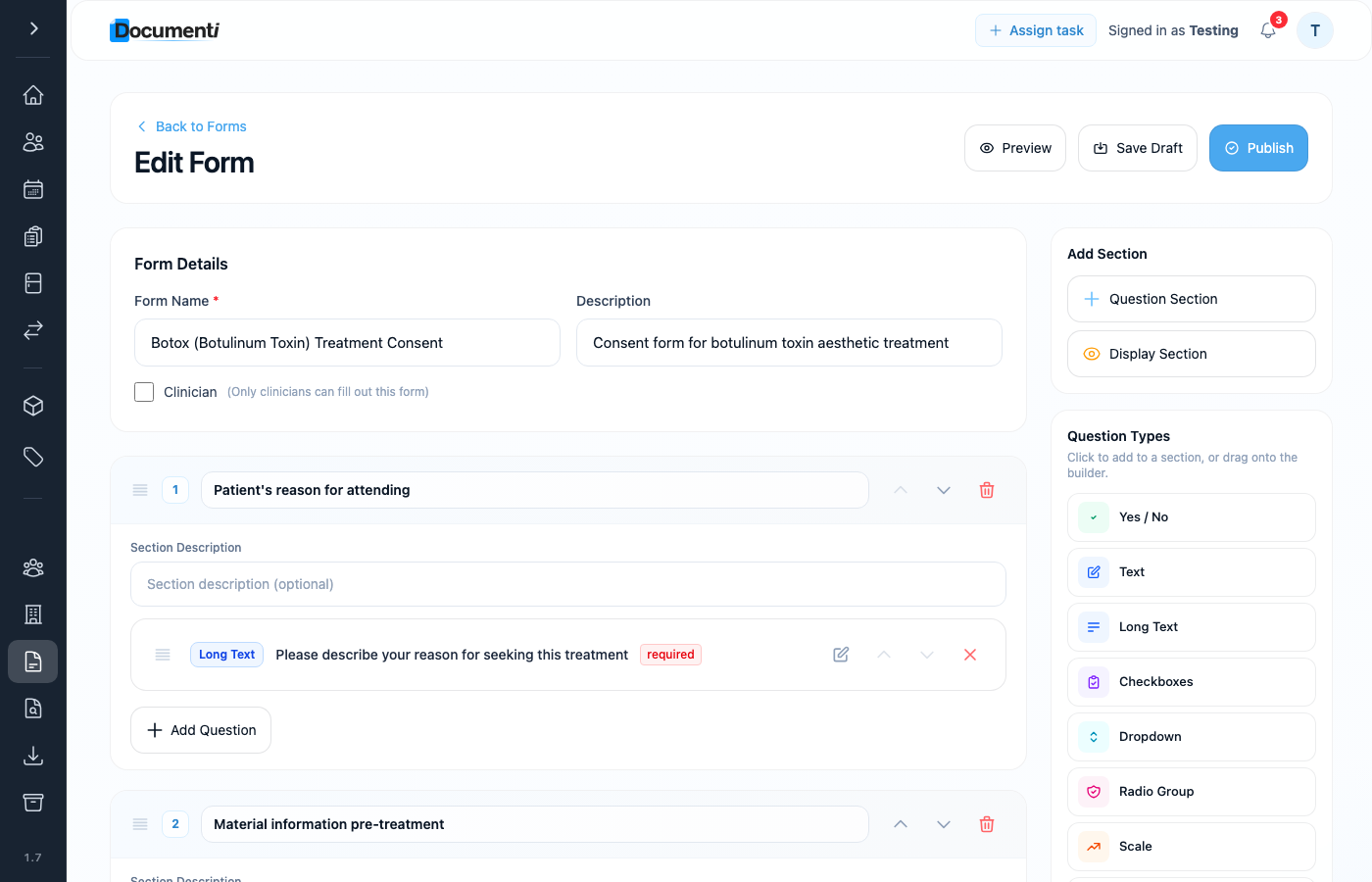This screenshot has width=1372, height=882.
Task: Move the Long Text question up
Action: pyautogui.click(x=884, y=655)
